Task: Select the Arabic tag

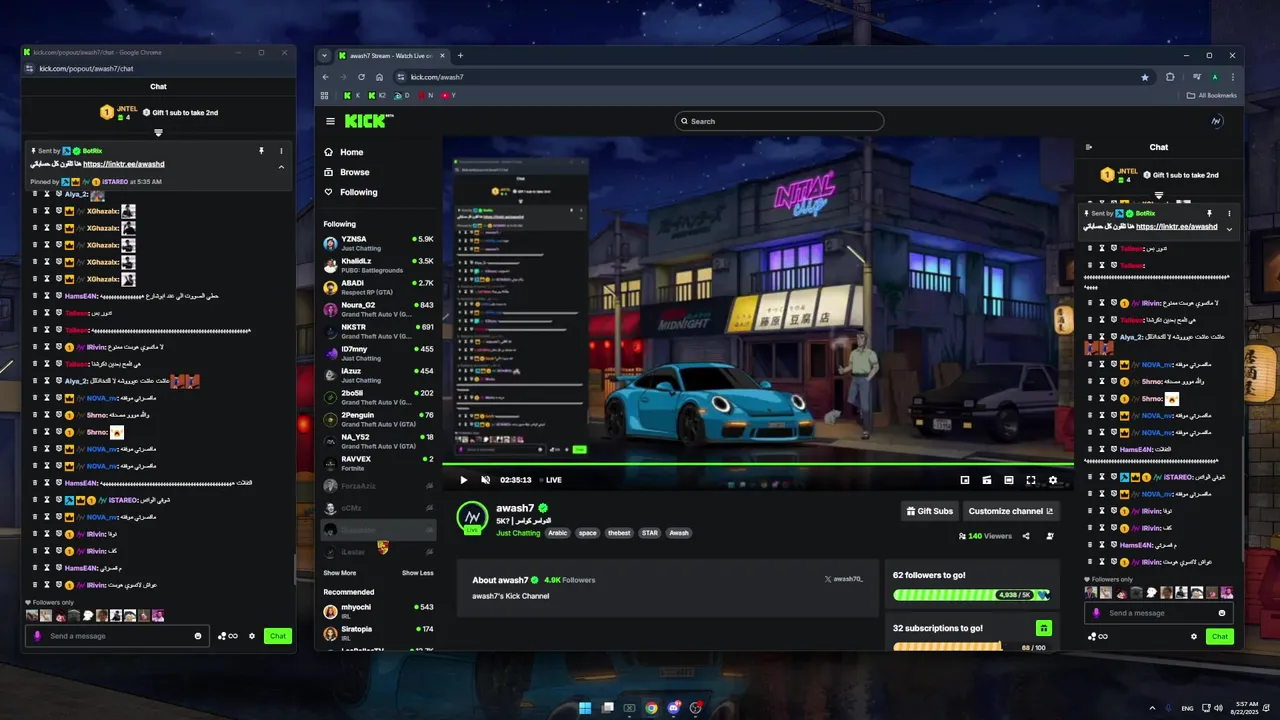Action: coord(558,533)
